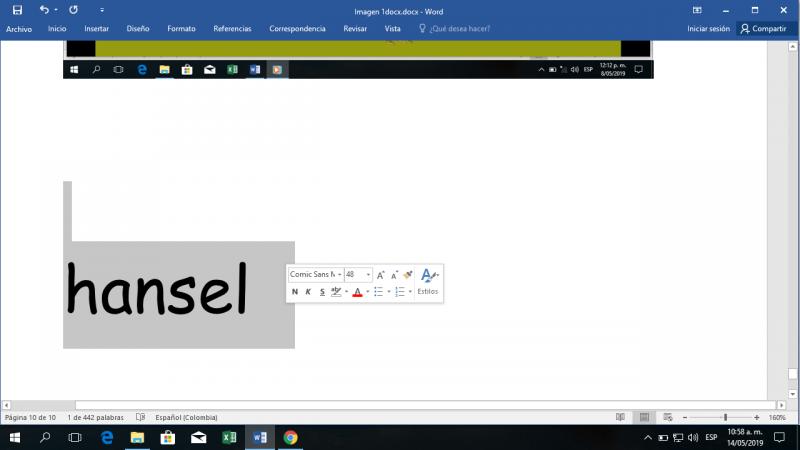Click the Undo arrow icon
The image size is (800, 450).
click(x=44, y=9)
